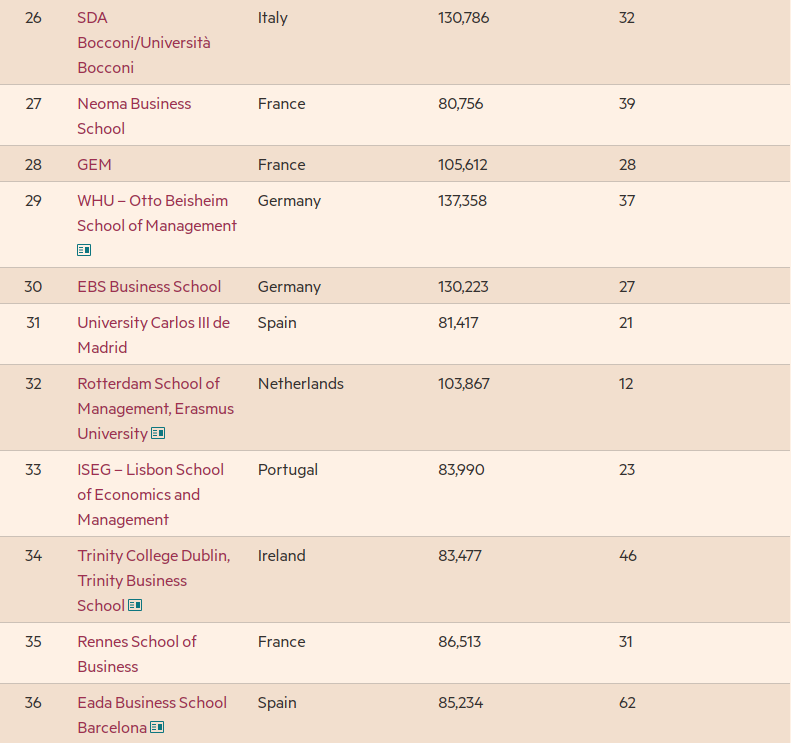Image resolution: width=791 pixels, height=743 pixels.
Task: Select the rank 31 cell for Carlos III
Action: [x=33, y=322]
